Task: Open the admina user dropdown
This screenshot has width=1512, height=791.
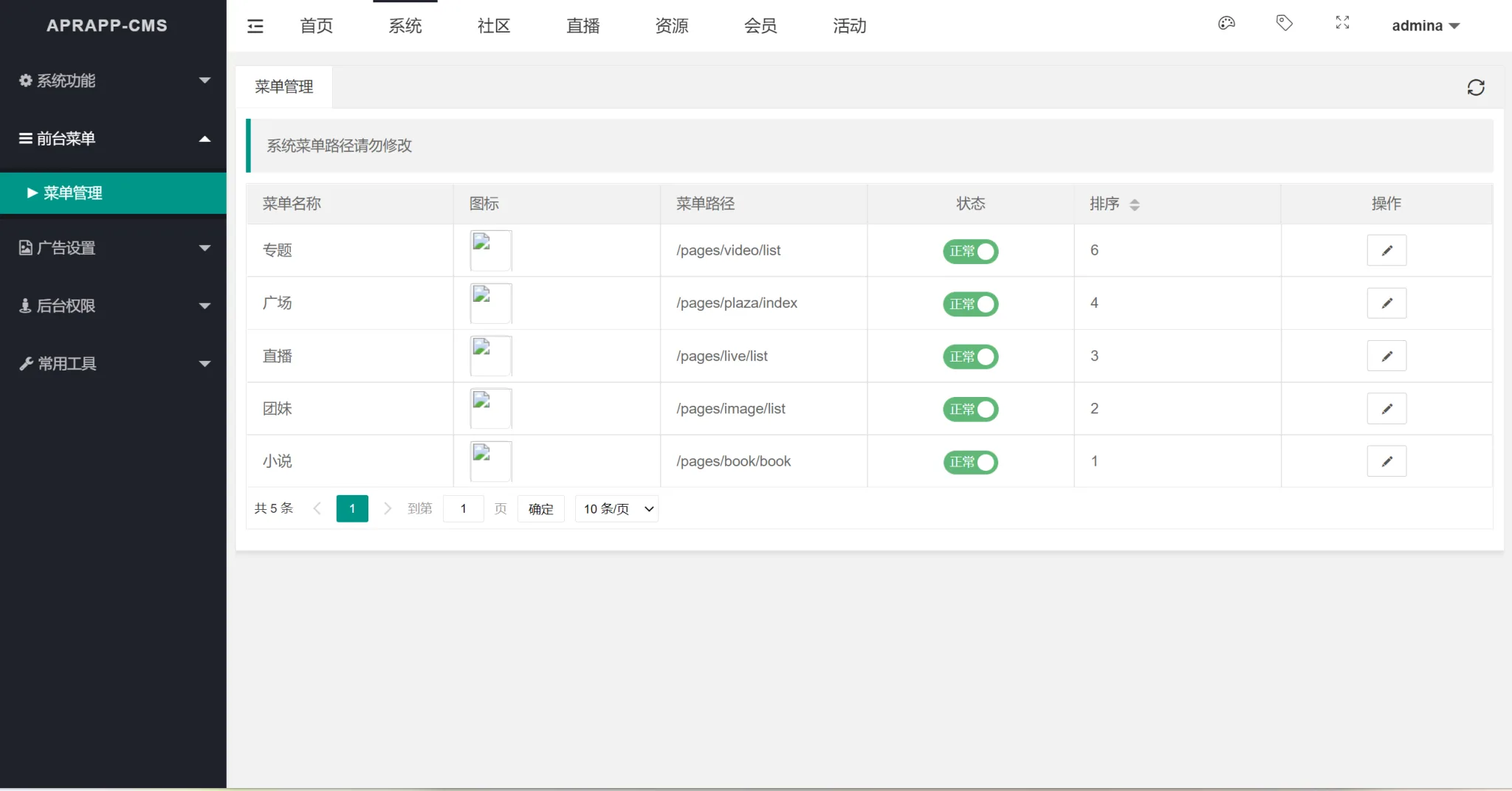Action: click(x=1425, y=26)
